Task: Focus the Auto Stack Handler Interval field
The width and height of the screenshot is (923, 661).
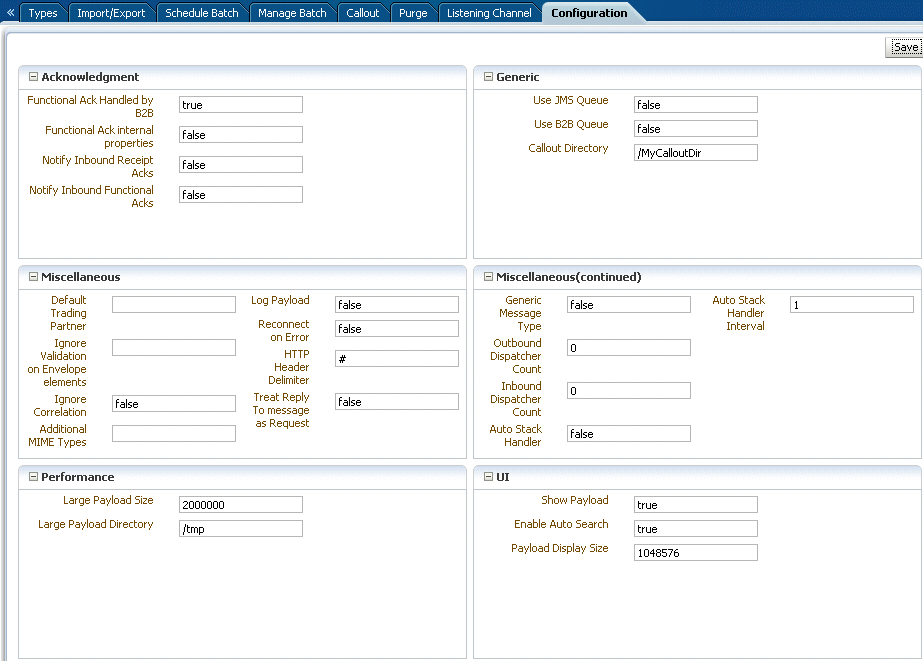Action: coord(852,305)
